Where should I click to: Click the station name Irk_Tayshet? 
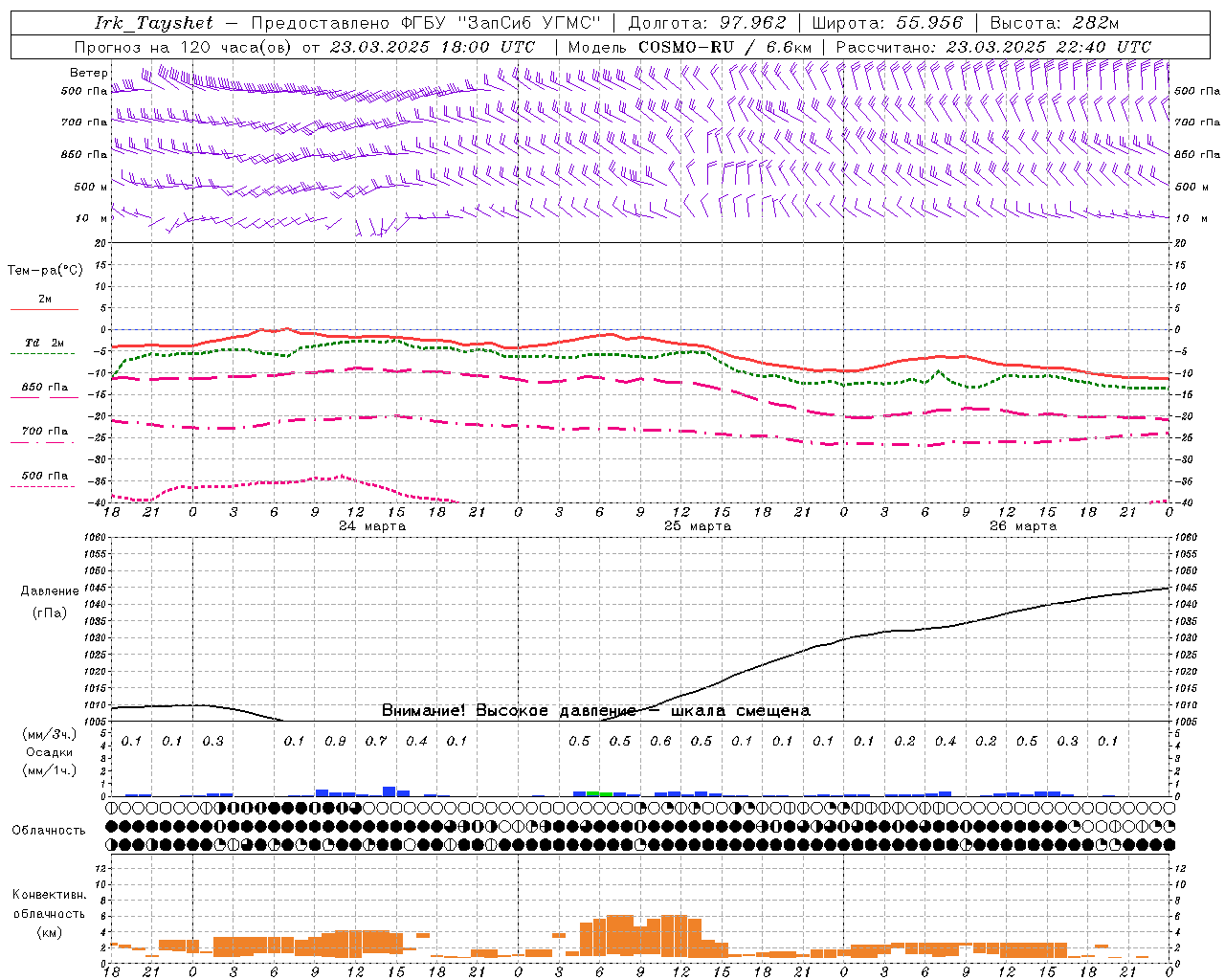[x=154, y=23]
